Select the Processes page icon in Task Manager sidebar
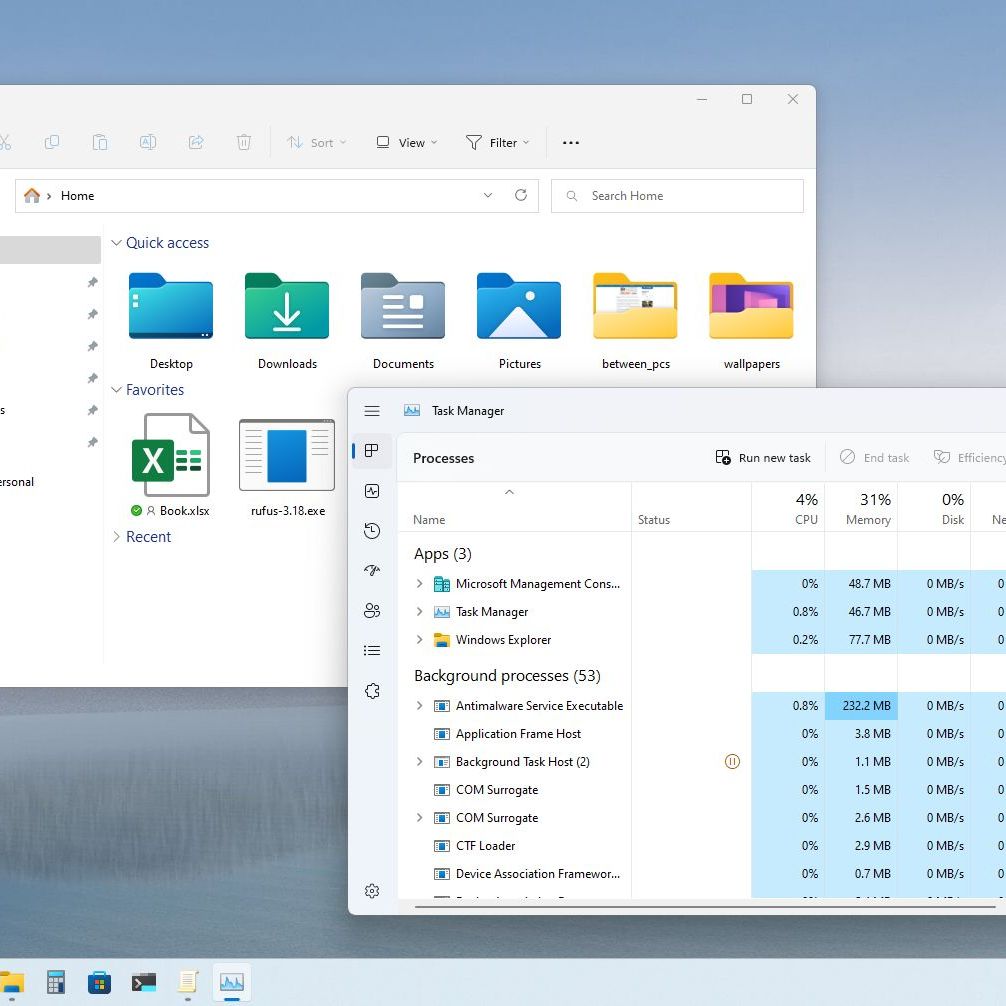 (x=371, y=450)
